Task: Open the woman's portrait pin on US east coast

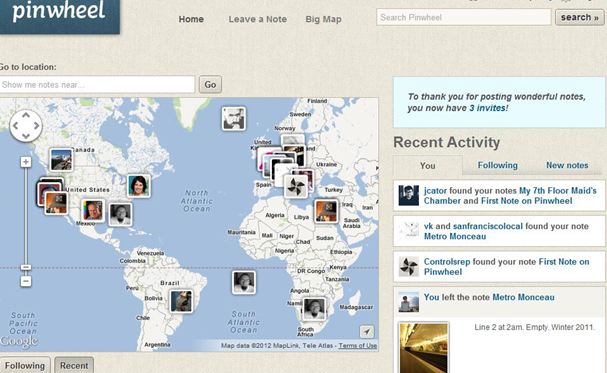Action: (139, 186)
